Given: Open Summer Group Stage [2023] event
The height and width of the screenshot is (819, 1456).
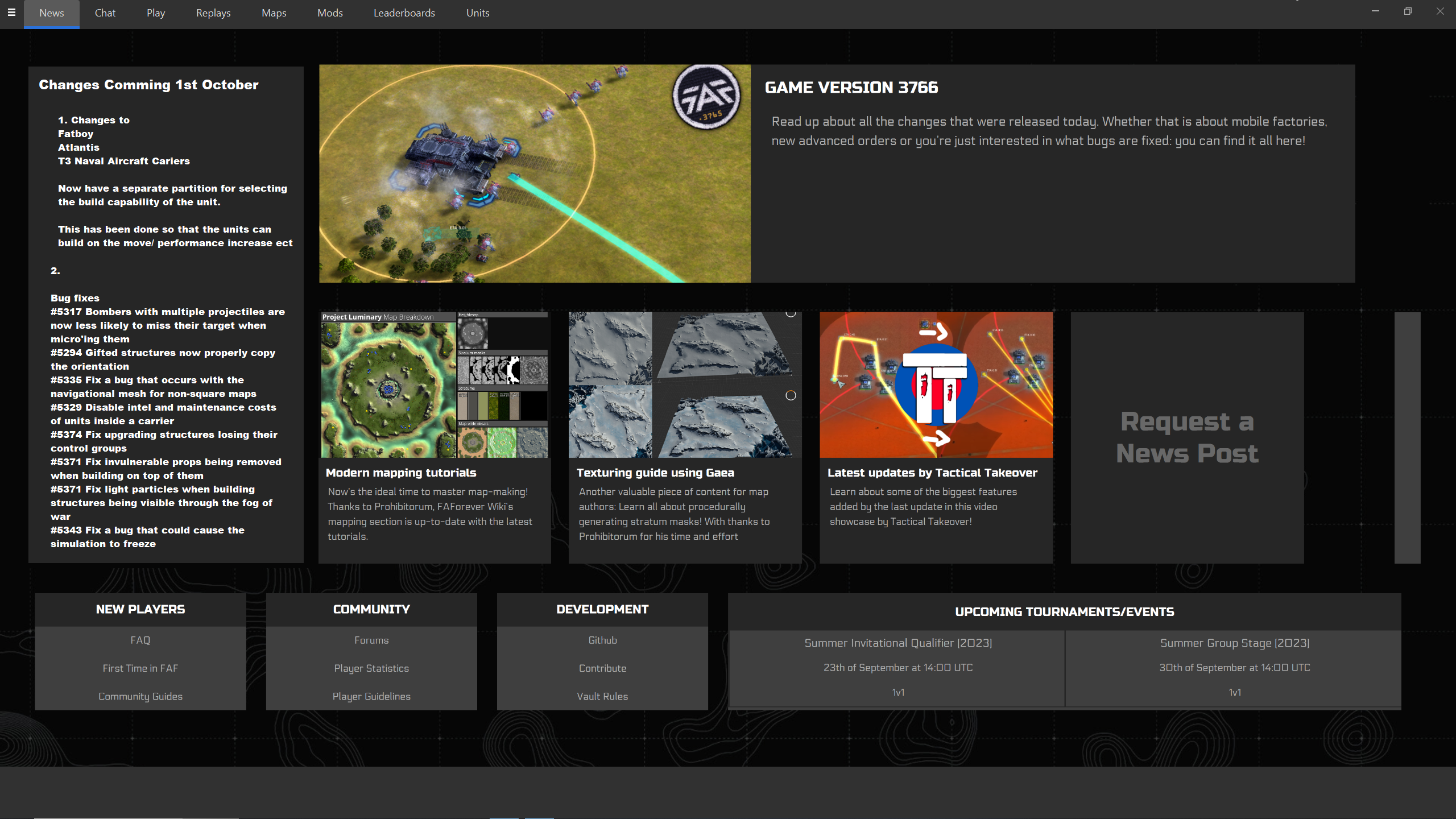Looking at the screenshot, I should [1235, 643].
